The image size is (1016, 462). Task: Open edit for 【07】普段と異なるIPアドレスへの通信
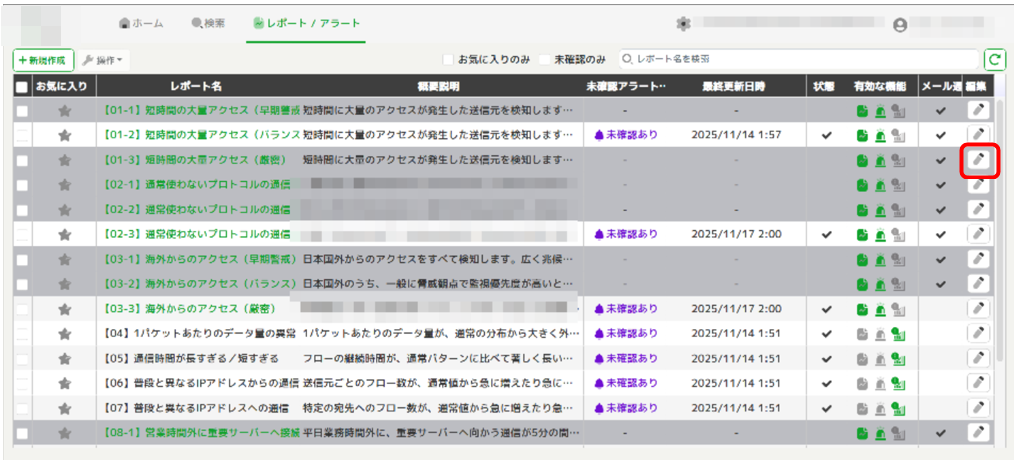(x=978, y=408)
